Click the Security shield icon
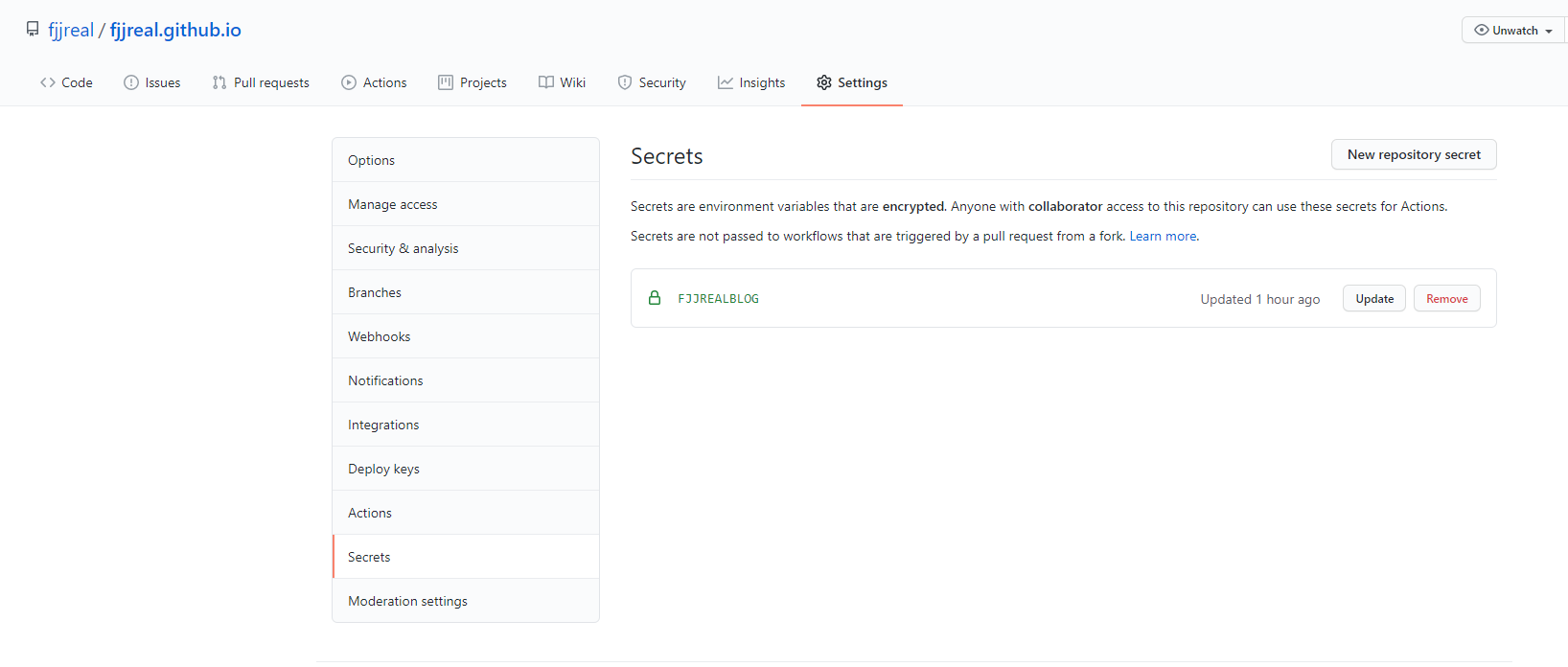Screen dimensions: 1568x667 pos(625,82)
